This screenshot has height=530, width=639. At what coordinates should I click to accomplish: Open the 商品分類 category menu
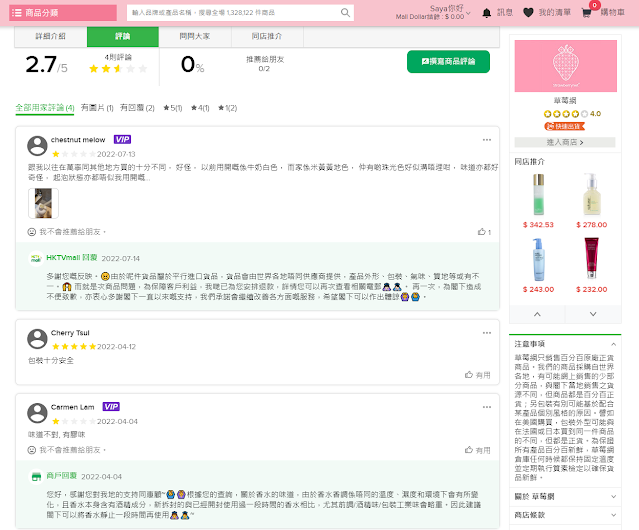(63, 13)
